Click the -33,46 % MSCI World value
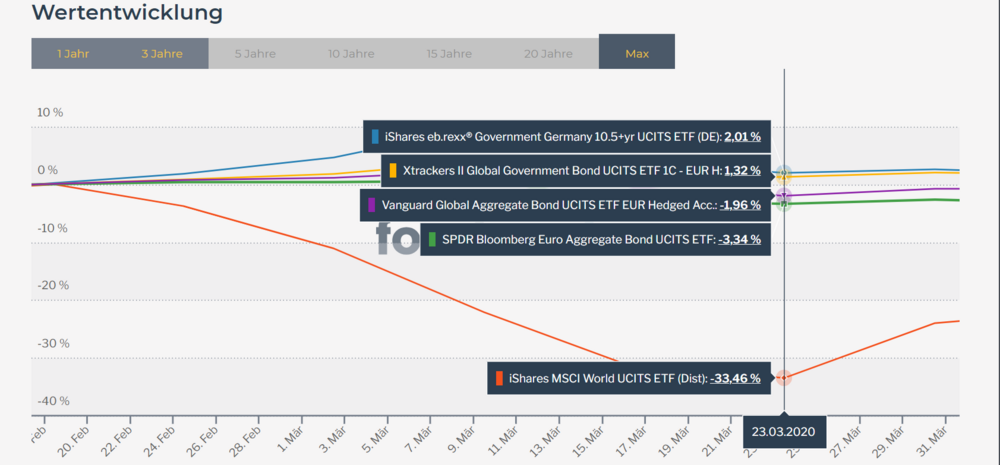This screenshot has width=1000, height=465. 735,378
